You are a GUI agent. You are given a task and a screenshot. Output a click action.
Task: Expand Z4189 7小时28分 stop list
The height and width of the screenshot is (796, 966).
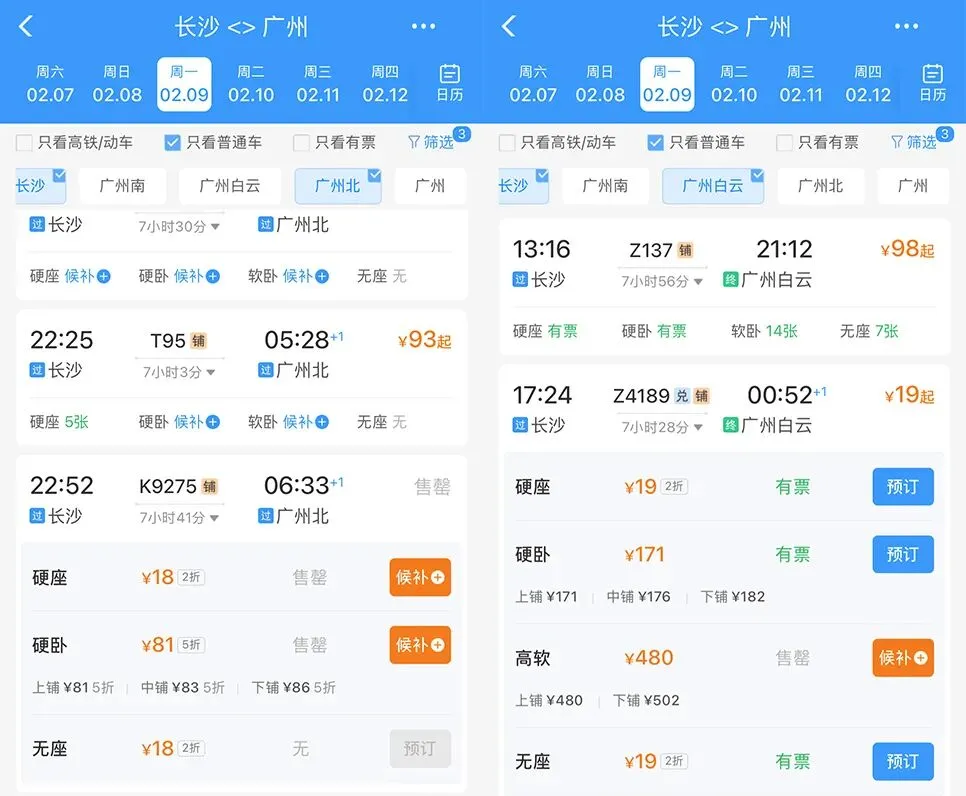tap(662, 427)
